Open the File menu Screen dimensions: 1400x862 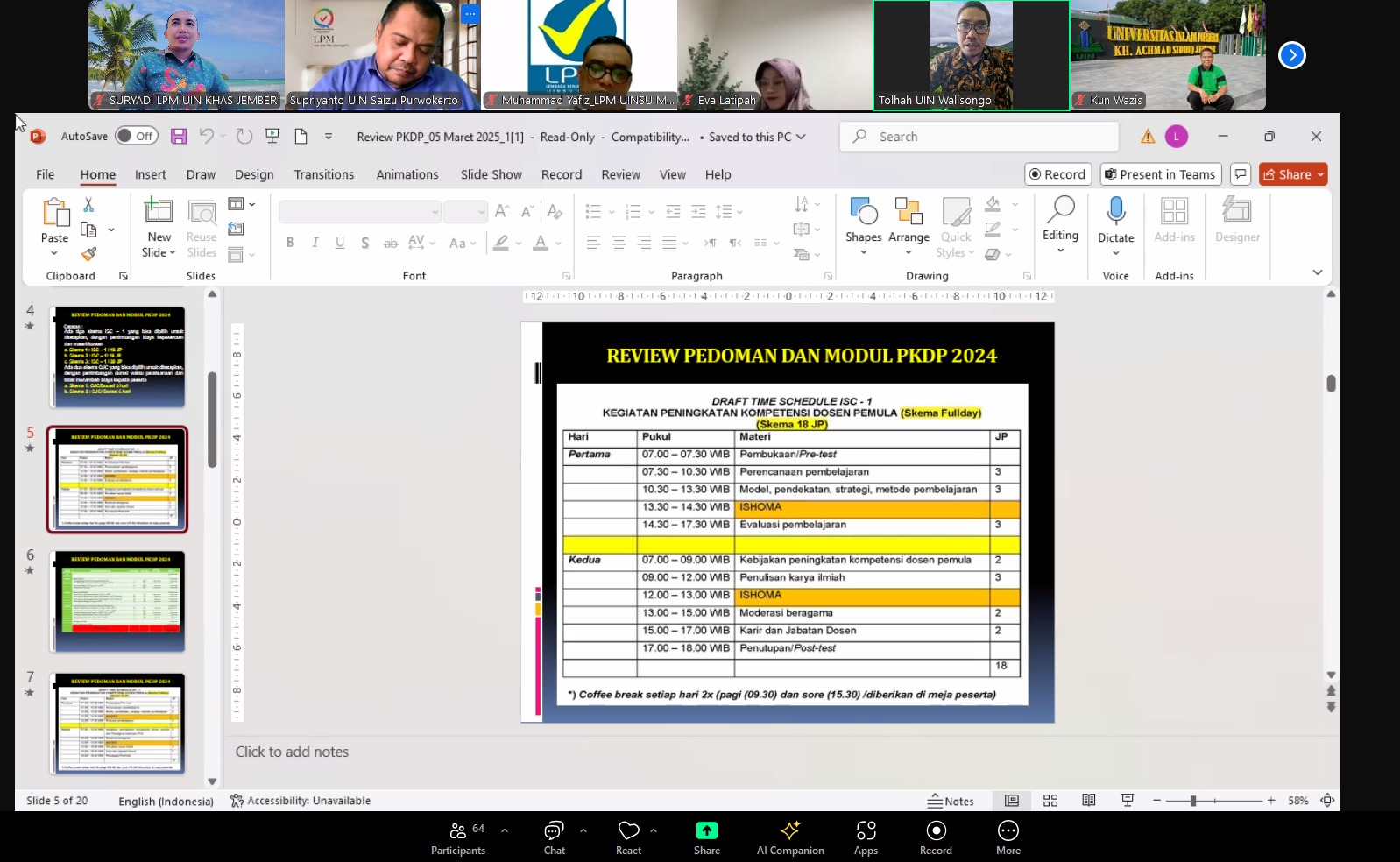coord(46,174)
